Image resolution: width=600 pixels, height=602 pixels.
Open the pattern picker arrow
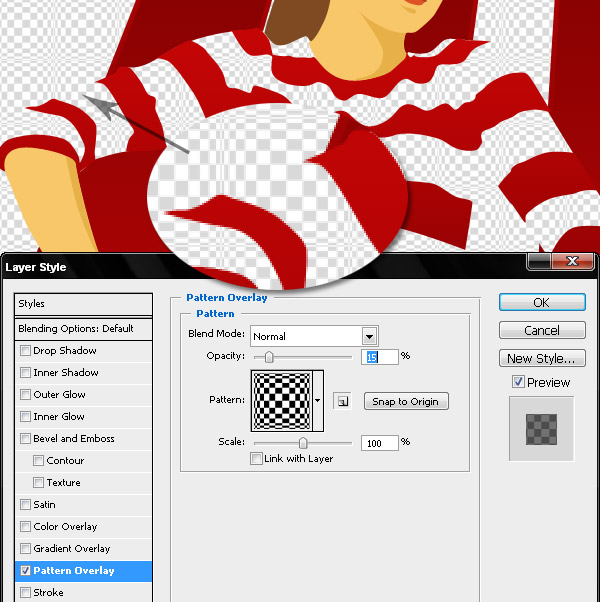click(x=318, y=401)
